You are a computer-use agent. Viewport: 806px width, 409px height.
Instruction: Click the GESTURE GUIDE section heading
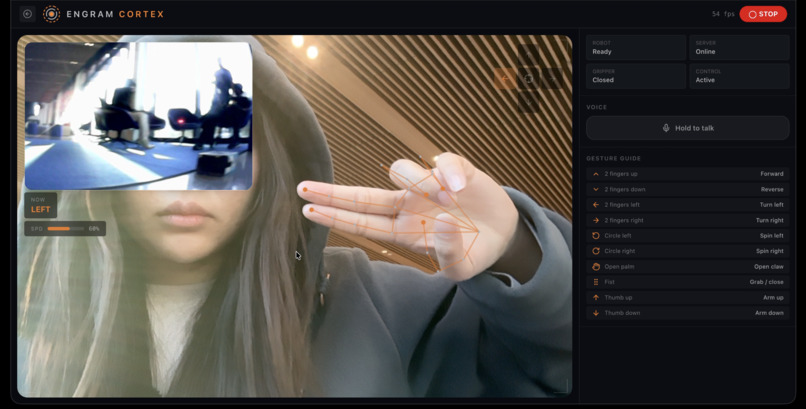(612, 159)
